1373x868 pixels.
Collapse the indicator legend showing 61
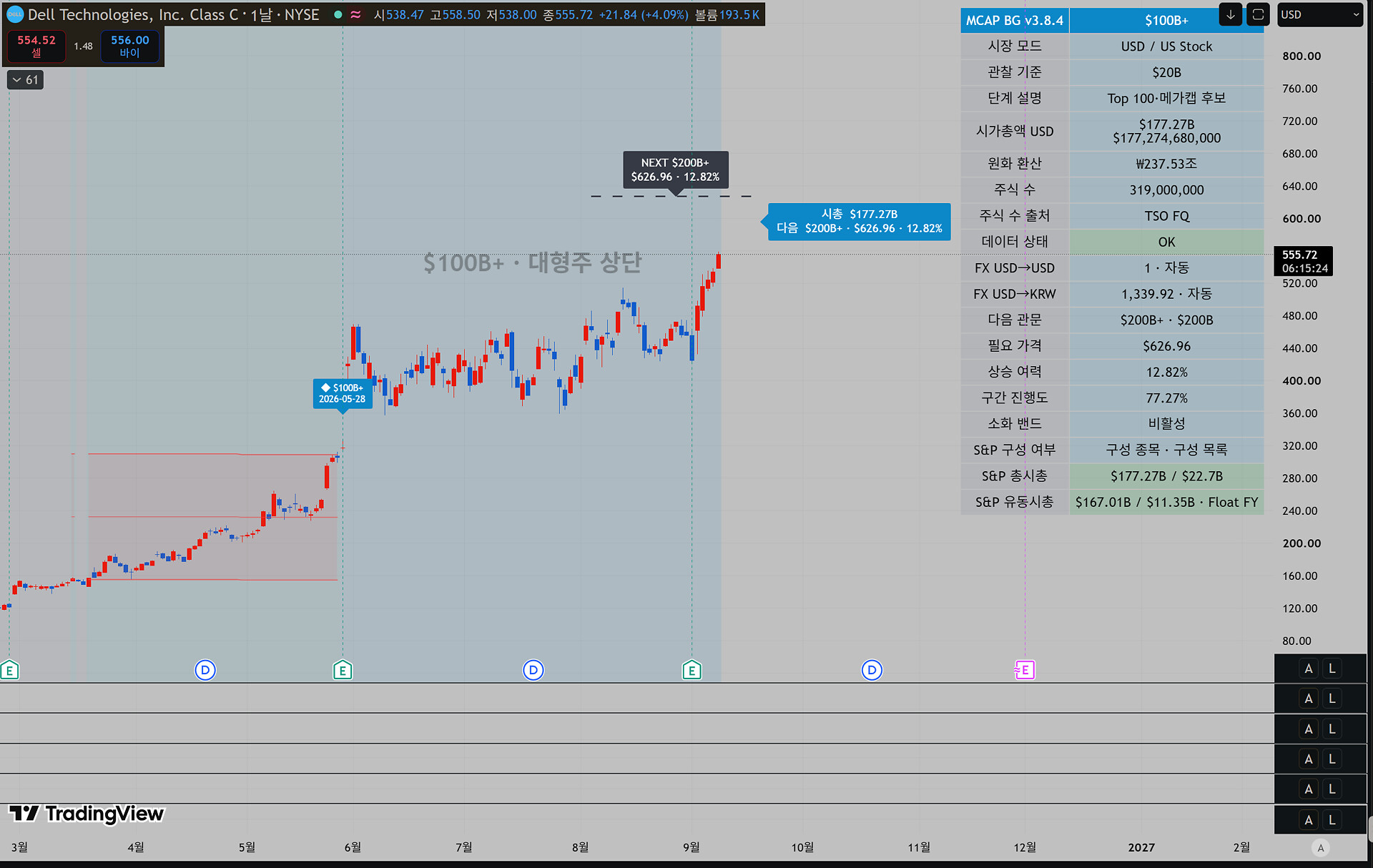(25, 80)
